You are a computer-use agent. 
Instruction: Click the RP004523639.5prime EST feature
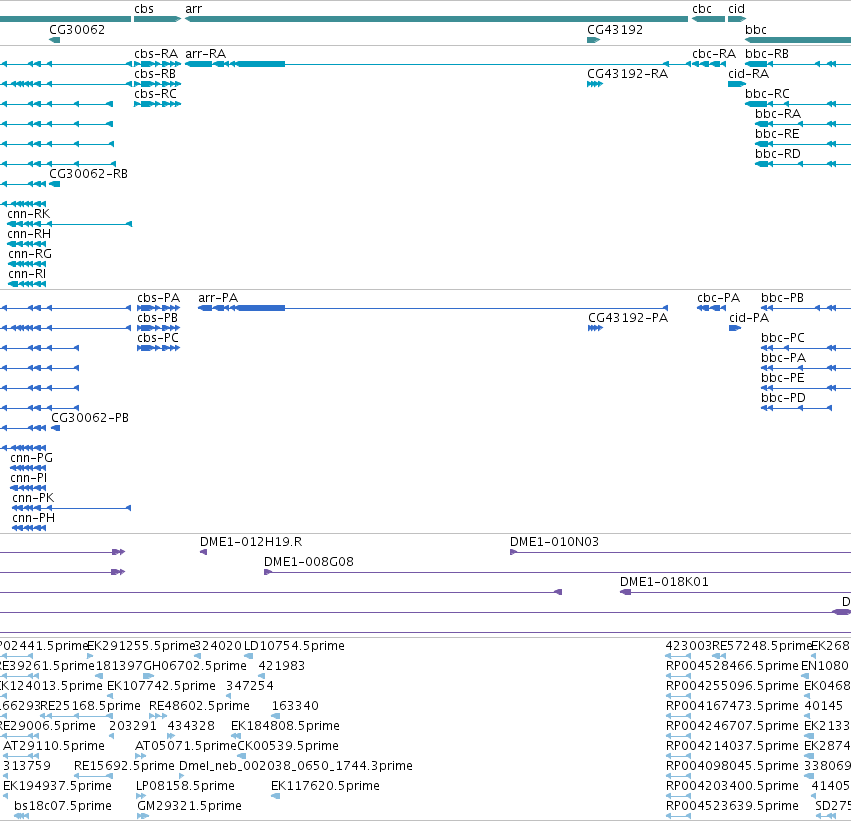(678, 816)
